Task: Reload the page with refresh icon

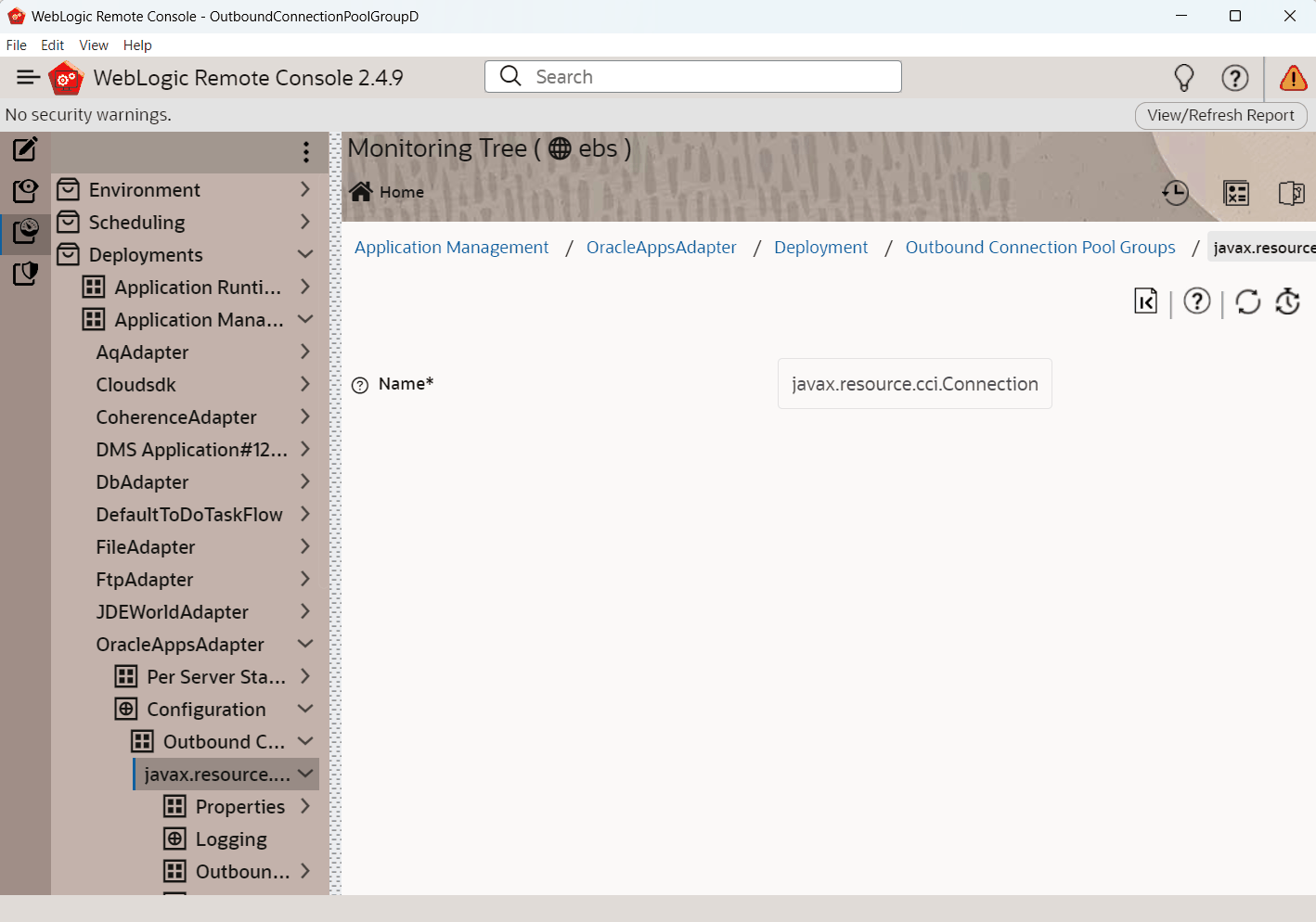Action: point(1248,301)
